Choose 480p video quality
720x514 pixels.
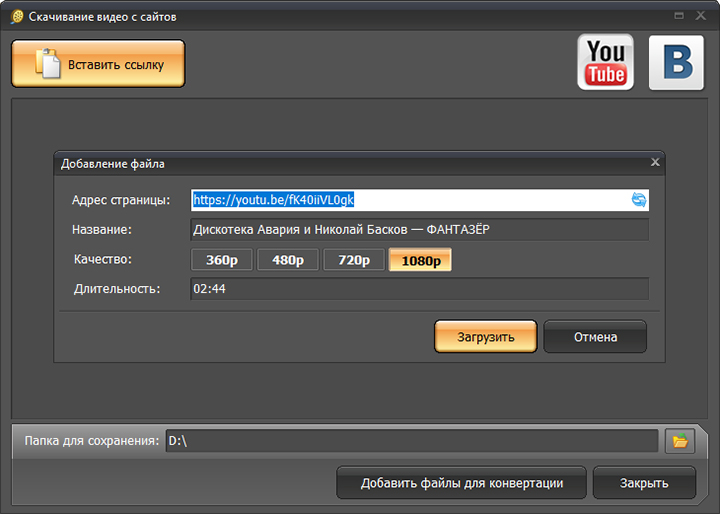(x=288, y=260)
